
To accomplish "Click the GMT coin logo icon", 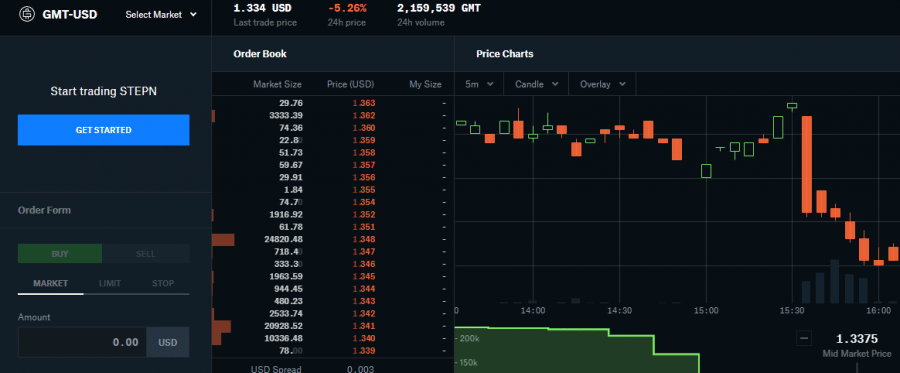I will [26, 14].
